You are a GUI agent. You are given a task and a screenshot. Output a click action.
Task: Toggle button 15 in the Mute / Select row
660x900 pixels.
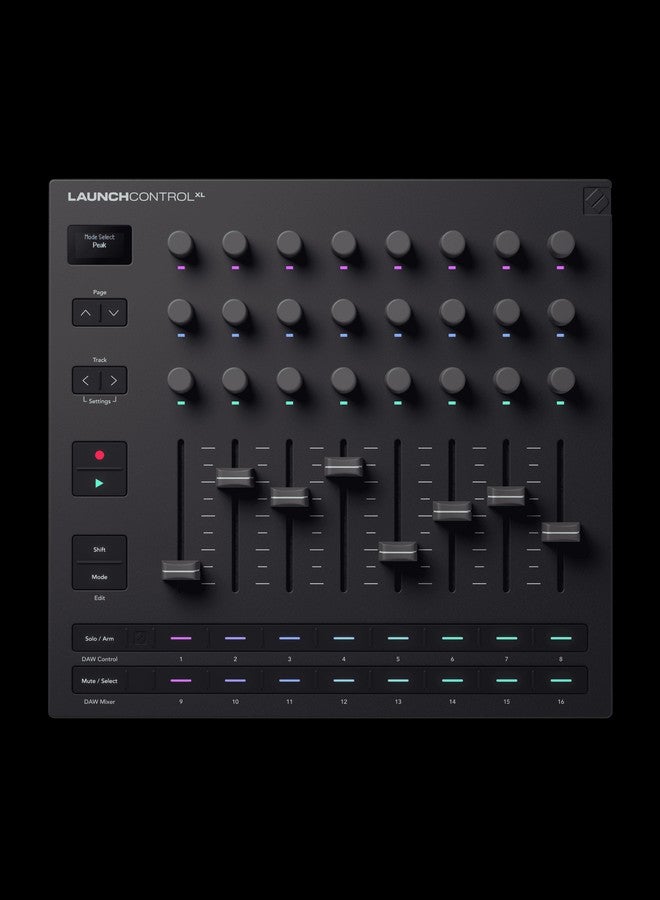506,681
